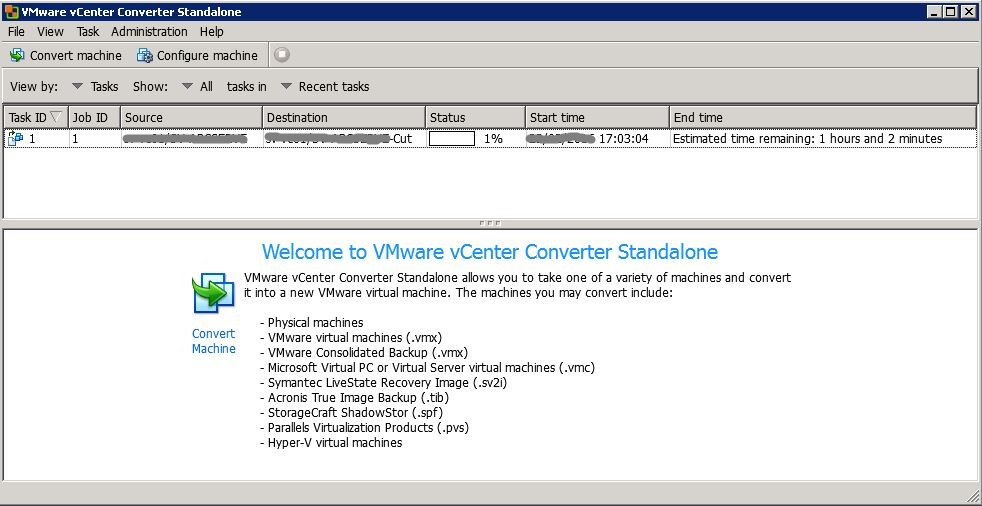Expand the Recent tasks dropdown
The width and height of the screenshot is (982, 506).
(325, 87)
